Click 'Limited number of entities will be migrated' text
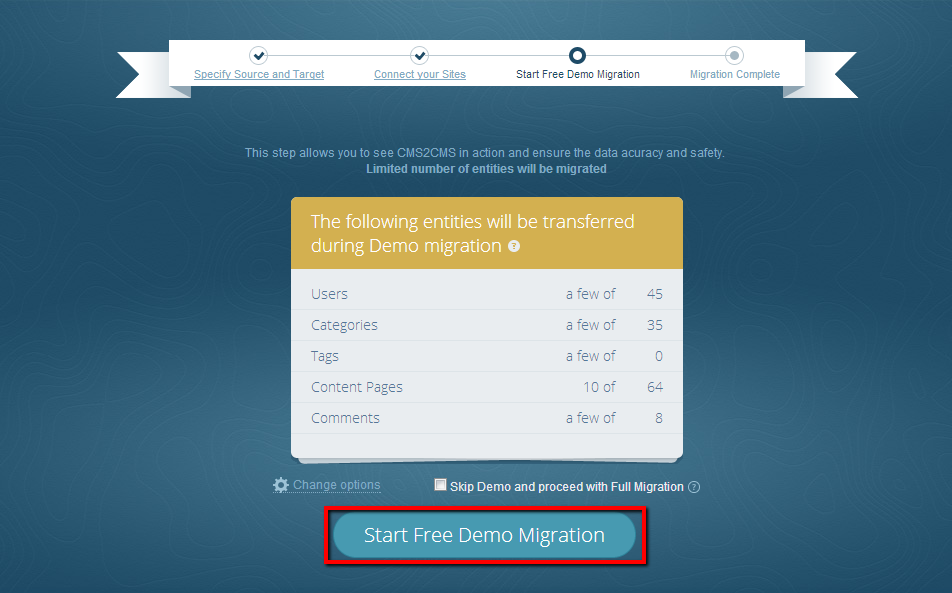 (x=486, y=169)
